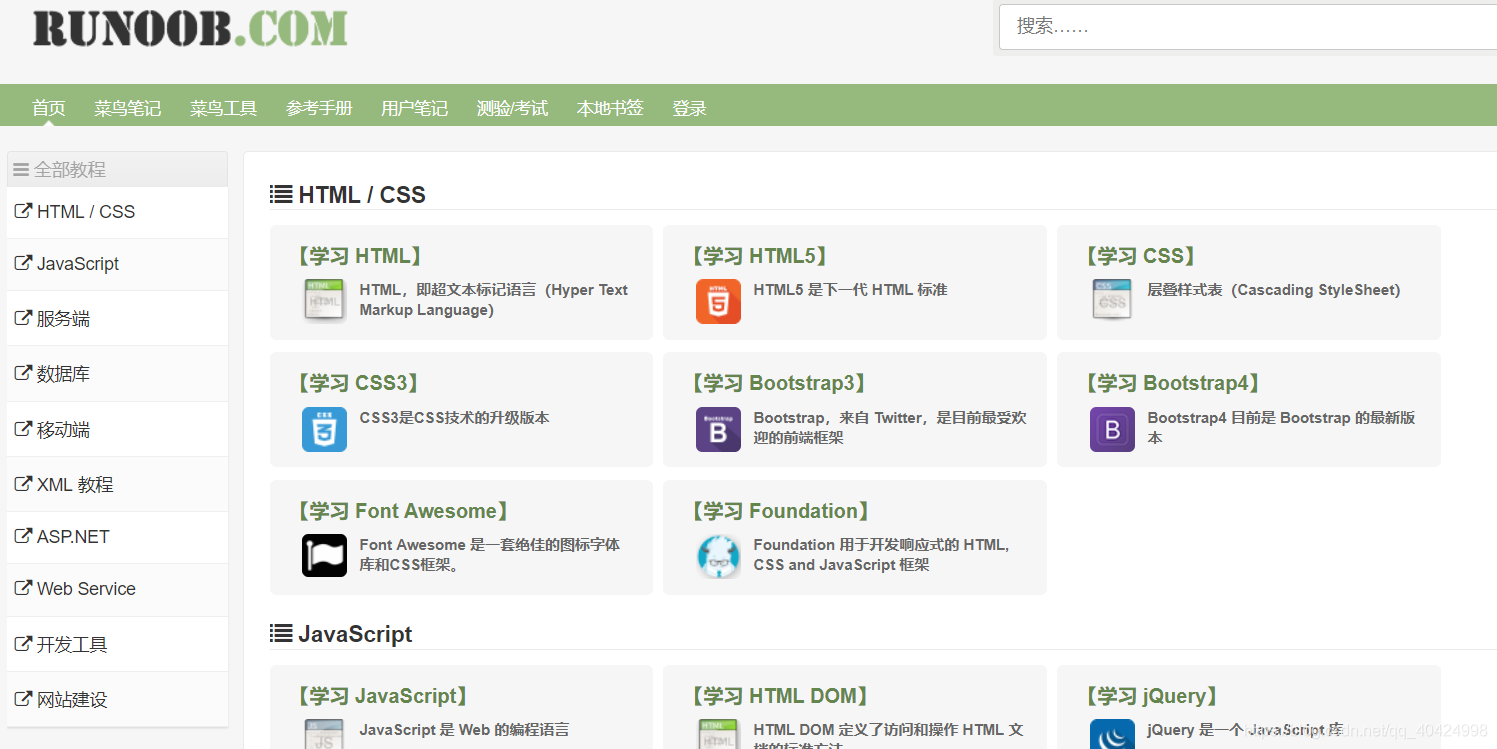
Task: Click the list icon beside 全部教程
Action: [x=21, y=170]
